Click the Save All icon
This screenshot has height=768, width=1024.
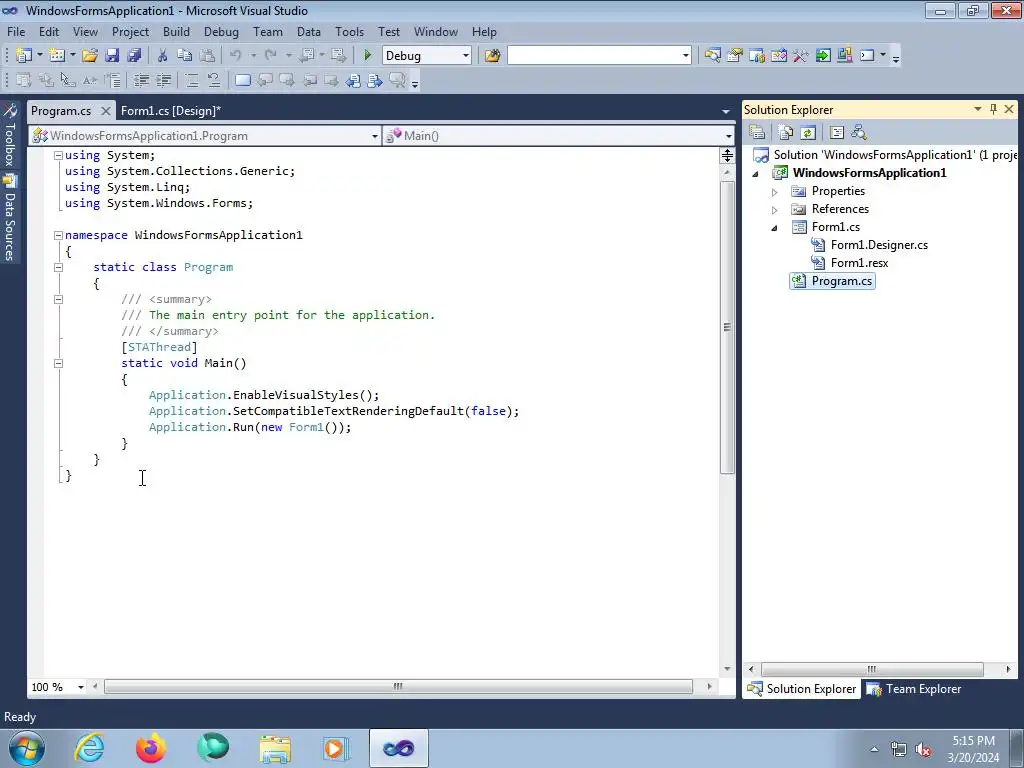click(135, 56)
